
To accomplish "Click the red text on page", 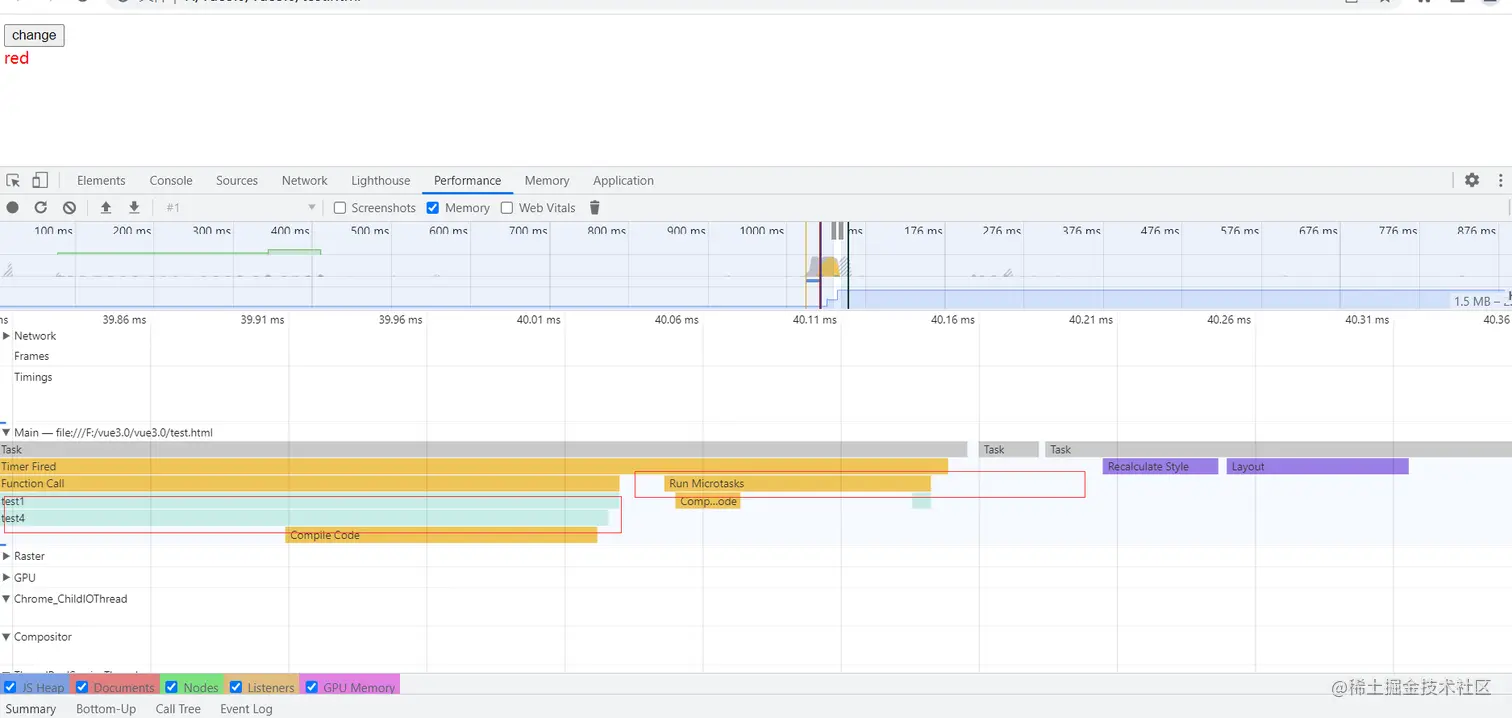I will 17,58.
